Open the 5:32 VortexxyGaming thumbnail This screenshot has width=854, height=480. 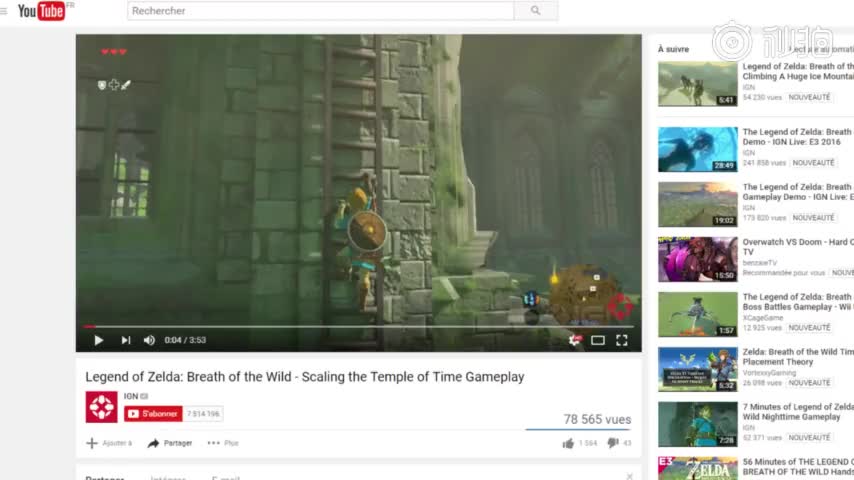(x=698, y=369)
